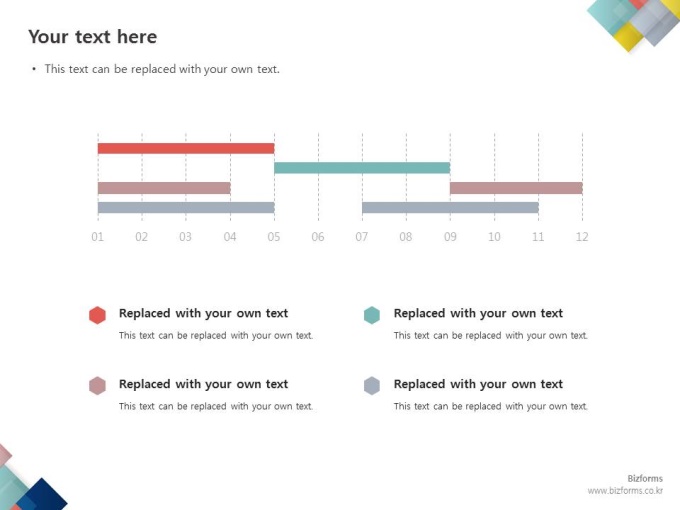The width and height of the screenshot is (680, 510).
Task: Click the "Your text here" title
Action: pyautogui.click(x=93, y=37)
